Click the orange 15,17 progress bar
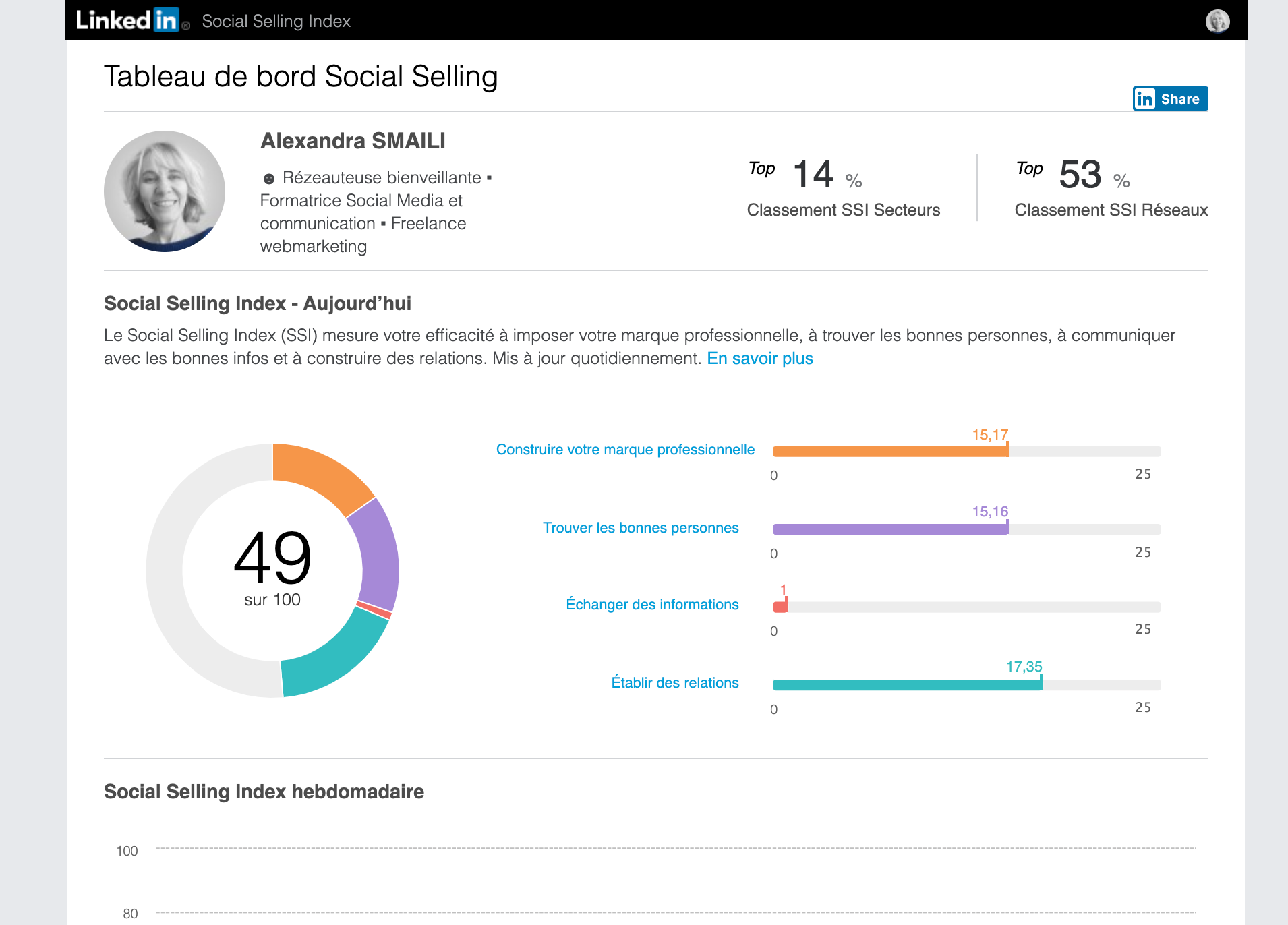 [x=890, y=452]
